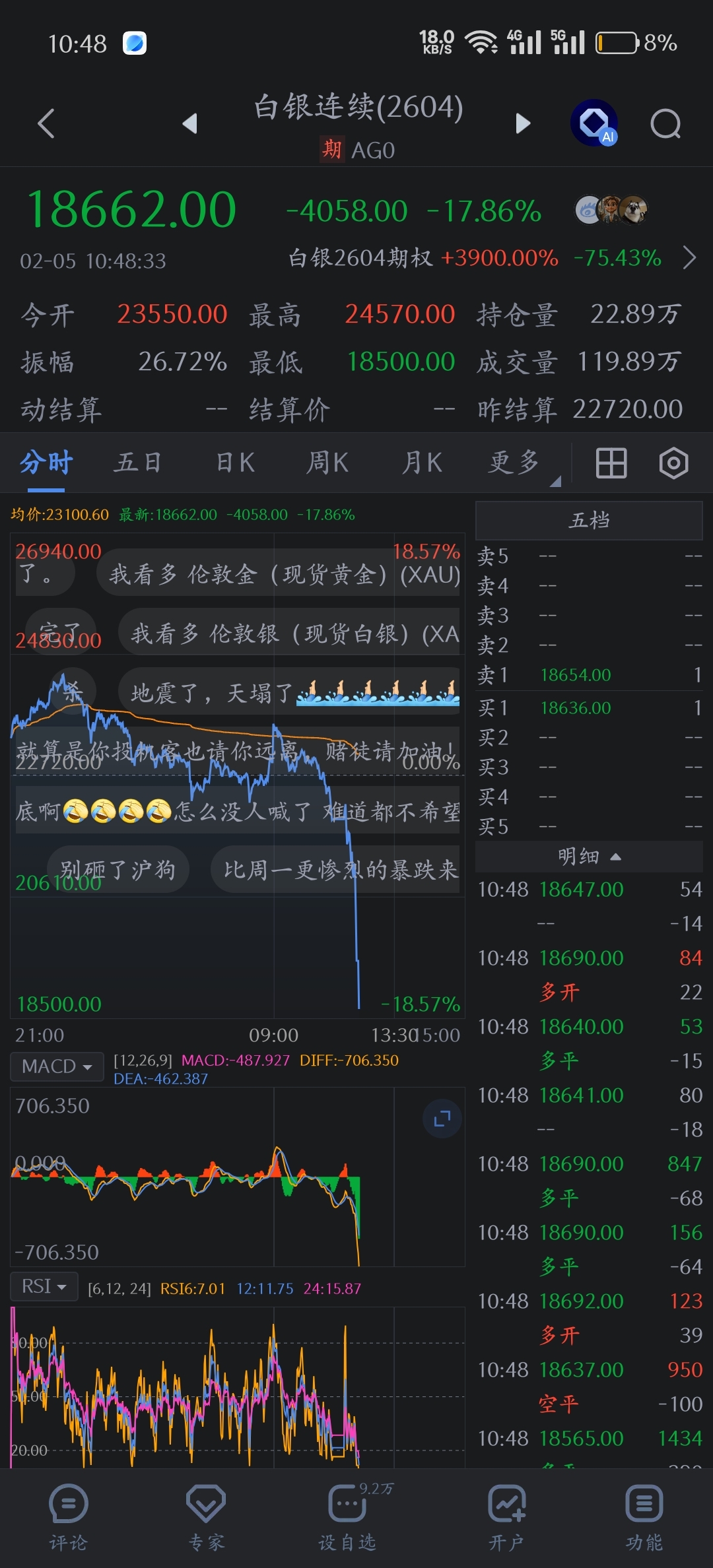Tap the 买1 price 18636.00
This screenshot has width=713, height=1568.
point(576,707)
